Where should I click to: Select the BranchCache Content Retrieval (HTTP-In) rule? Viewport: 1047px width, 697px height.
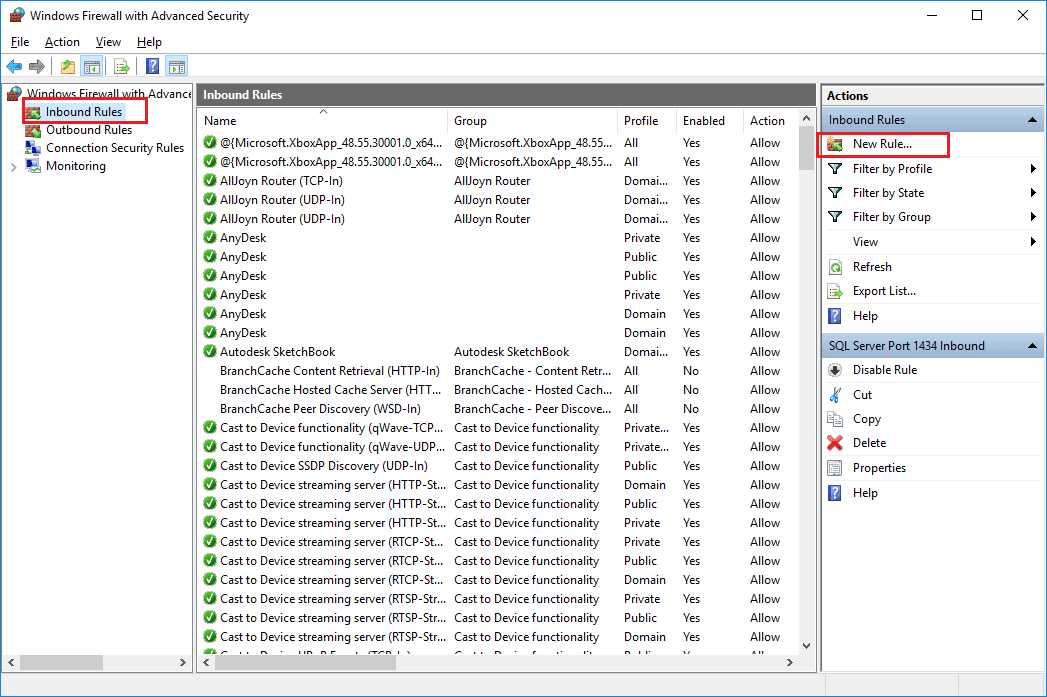[330, 371]
